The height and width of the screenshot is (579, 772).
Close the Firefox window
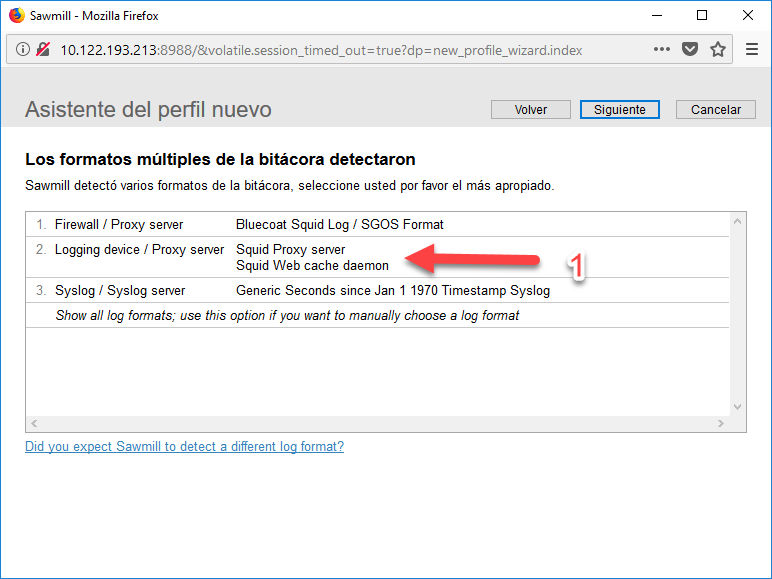(747, 15)
